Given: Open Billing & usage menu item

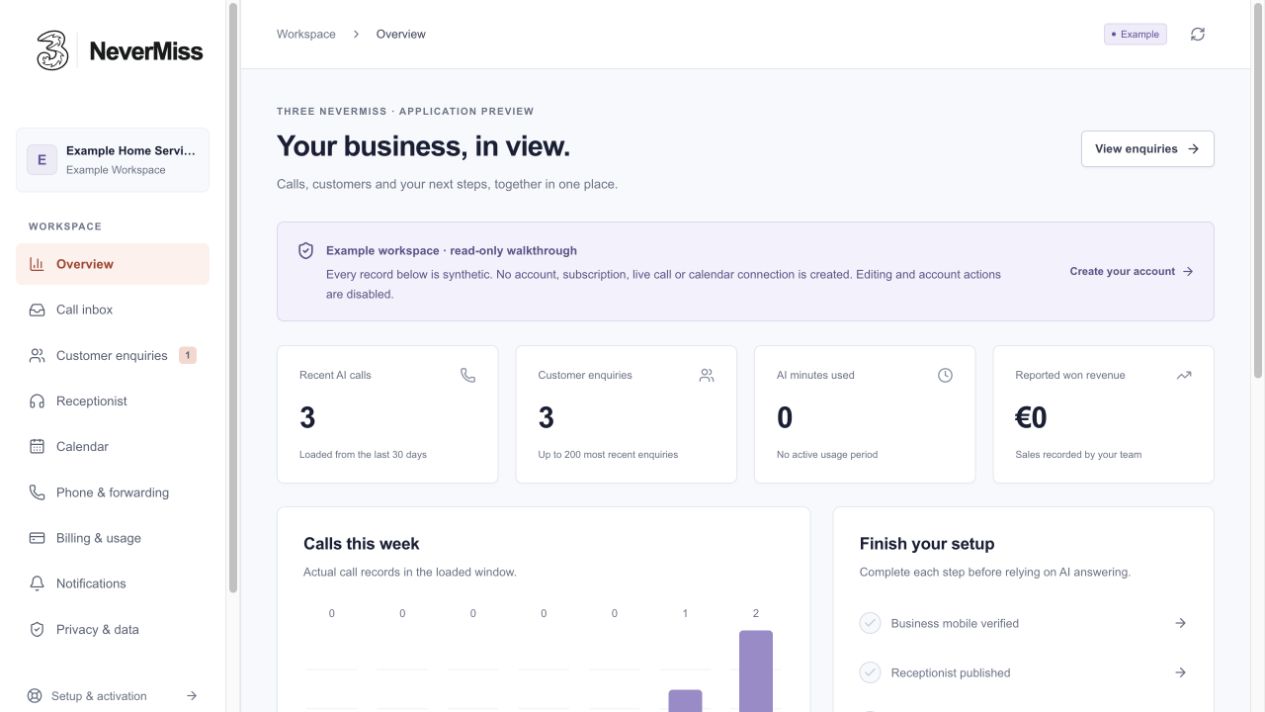Looking at the screenshot, I should pos(113,538).
